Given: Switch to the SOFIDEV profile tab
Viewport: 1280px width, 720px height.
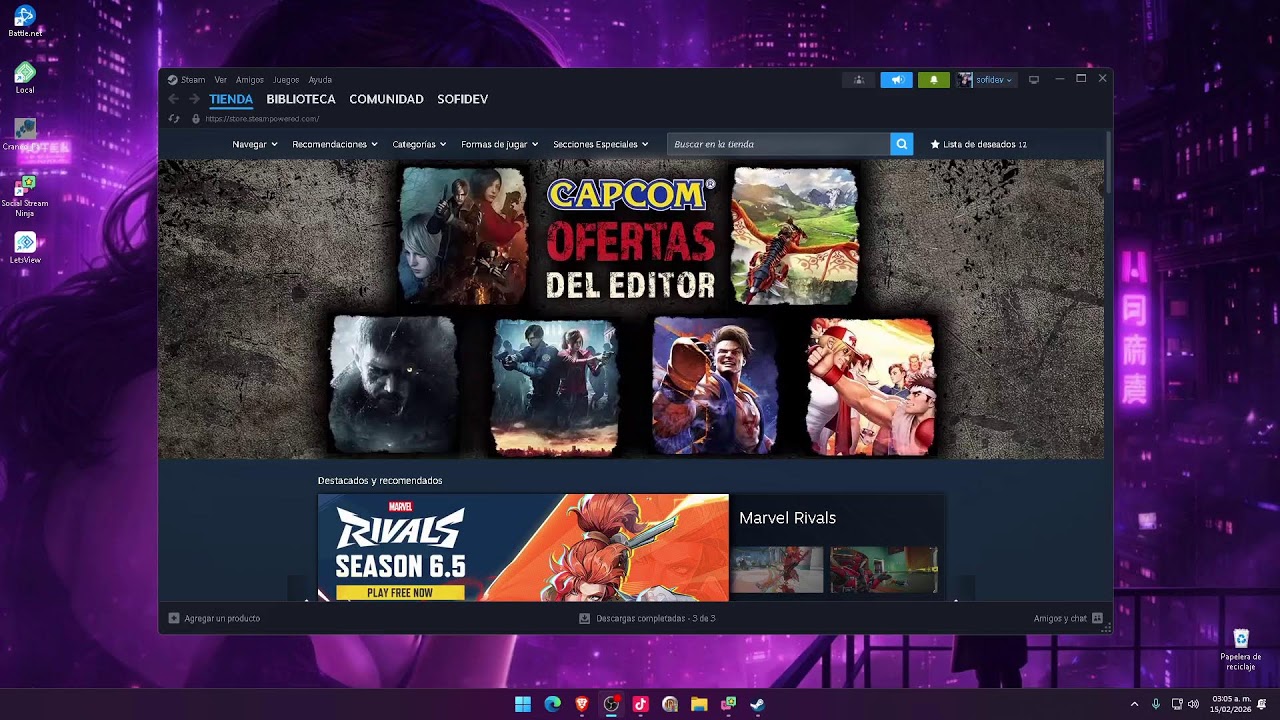Looking at the screenshot, I should (462, 99).
